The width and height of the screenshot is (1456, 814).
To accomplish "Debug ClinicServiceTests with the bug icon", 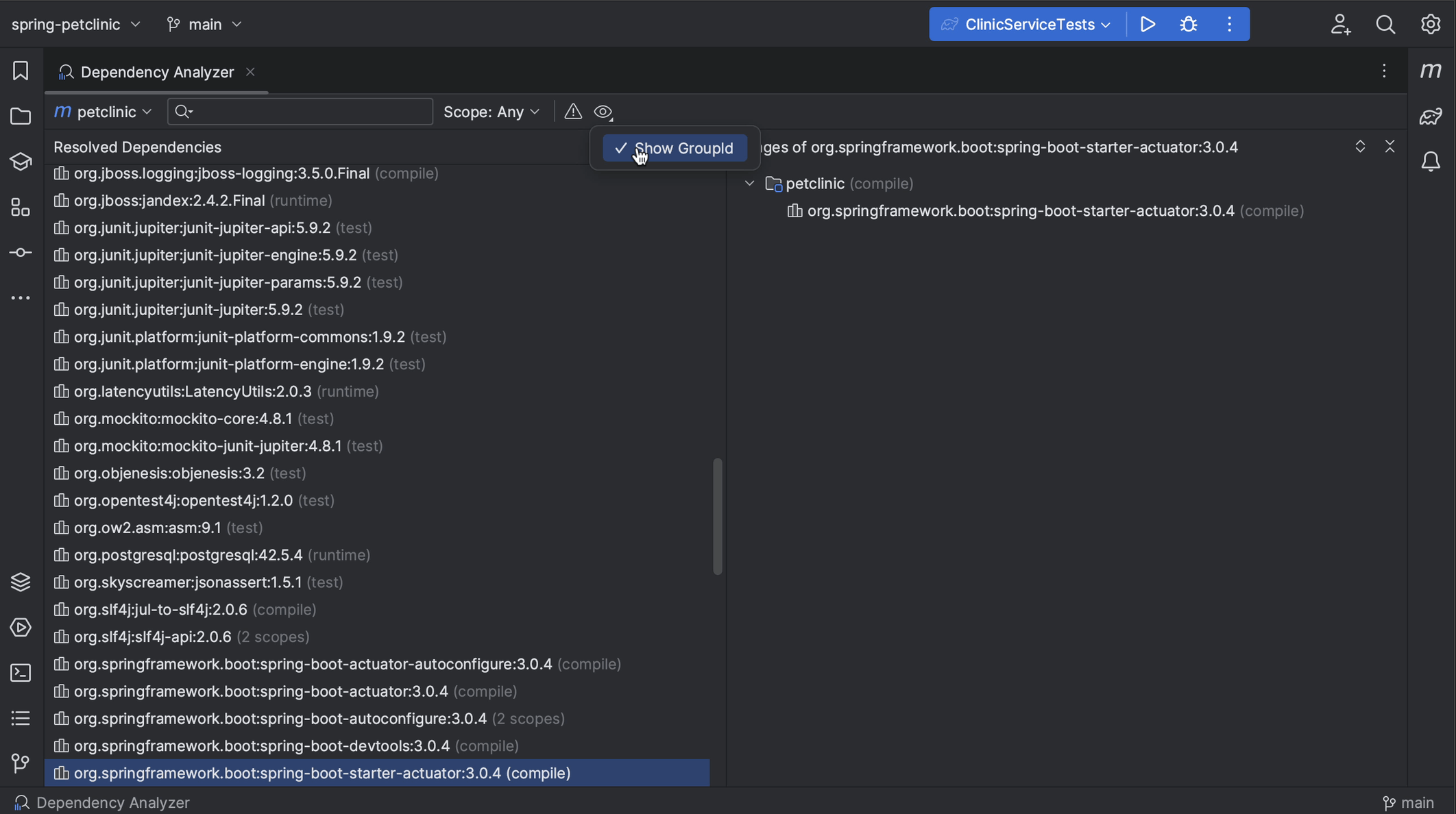I will (1189, 24).
